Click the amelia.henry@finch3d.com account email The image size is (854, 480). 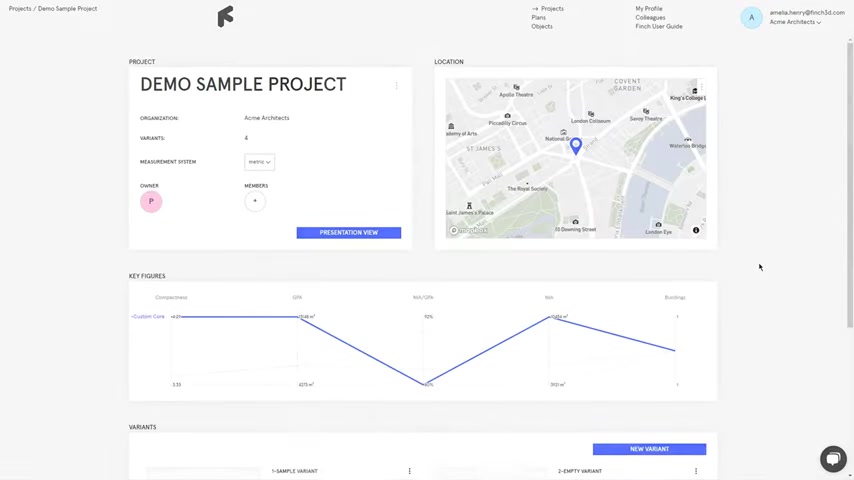click(807, 13)
